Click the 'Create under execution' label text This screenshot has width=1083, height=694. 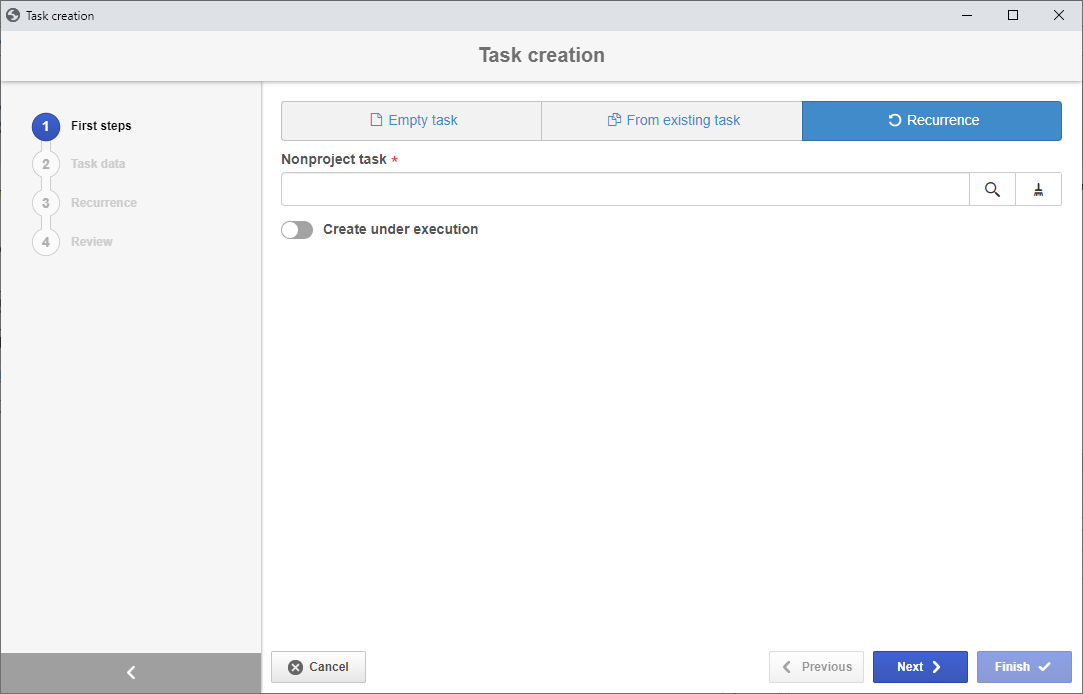click(401, 229)
